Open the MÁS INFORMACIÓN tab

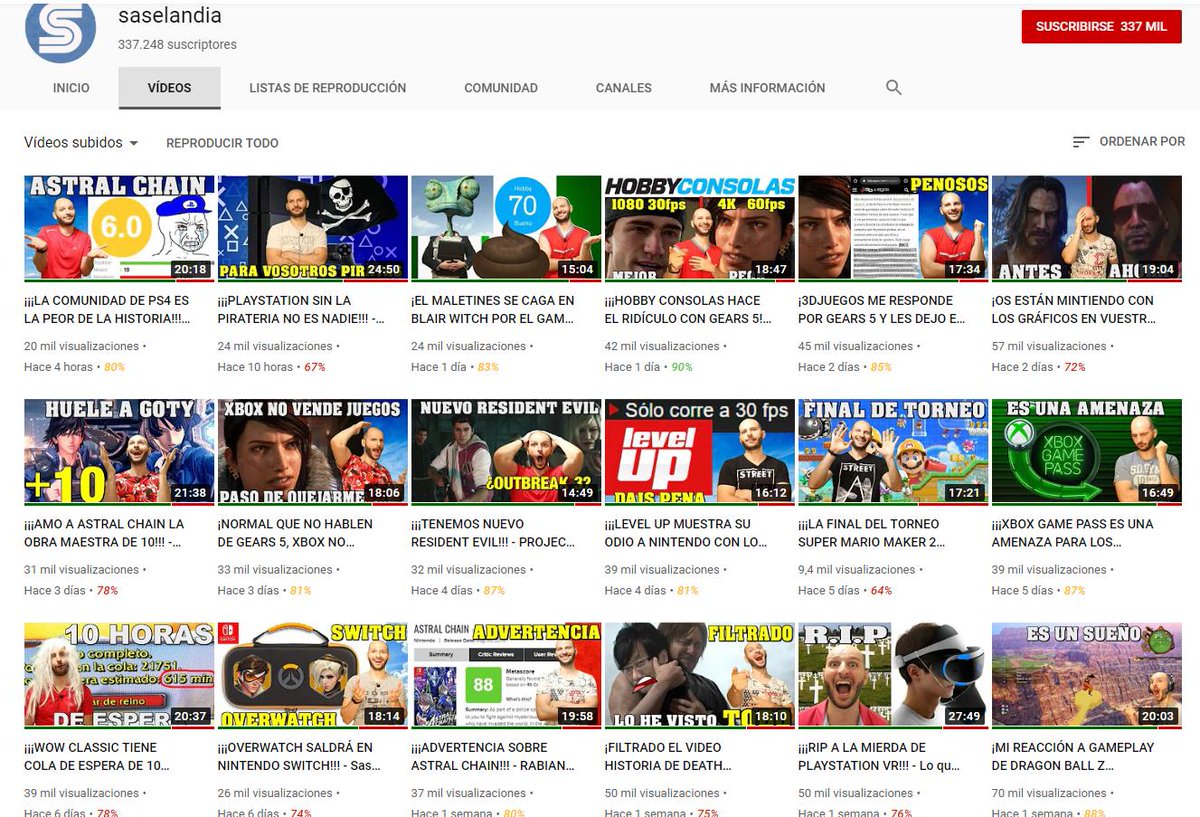click(x=767, y=88)
